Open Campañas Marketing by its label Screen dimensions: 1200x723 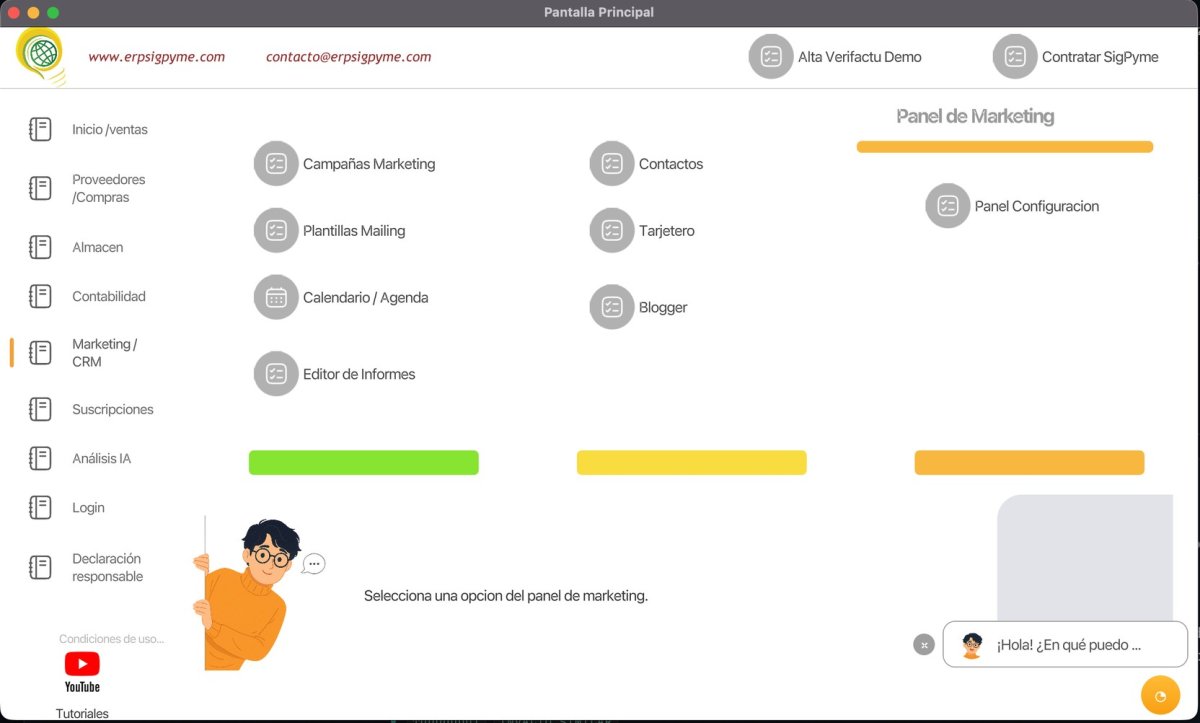point(369,164)
